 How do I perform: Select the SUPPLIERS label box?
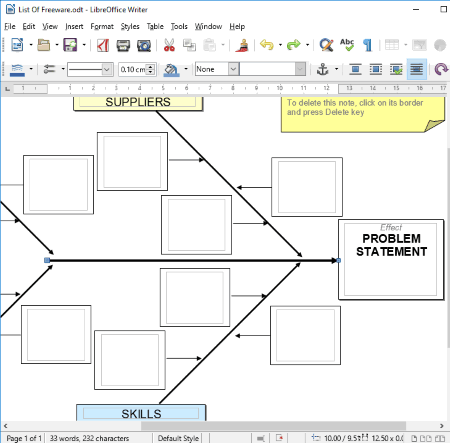click(x=138, y=103)
